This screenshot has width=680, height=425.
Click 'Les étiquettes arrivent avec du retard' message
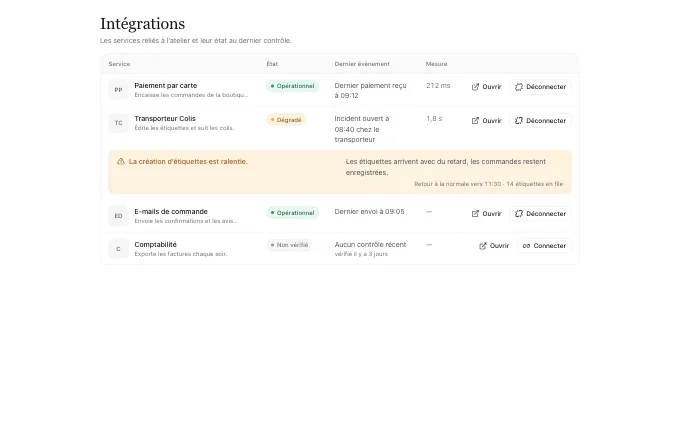[x=446, y=167]
